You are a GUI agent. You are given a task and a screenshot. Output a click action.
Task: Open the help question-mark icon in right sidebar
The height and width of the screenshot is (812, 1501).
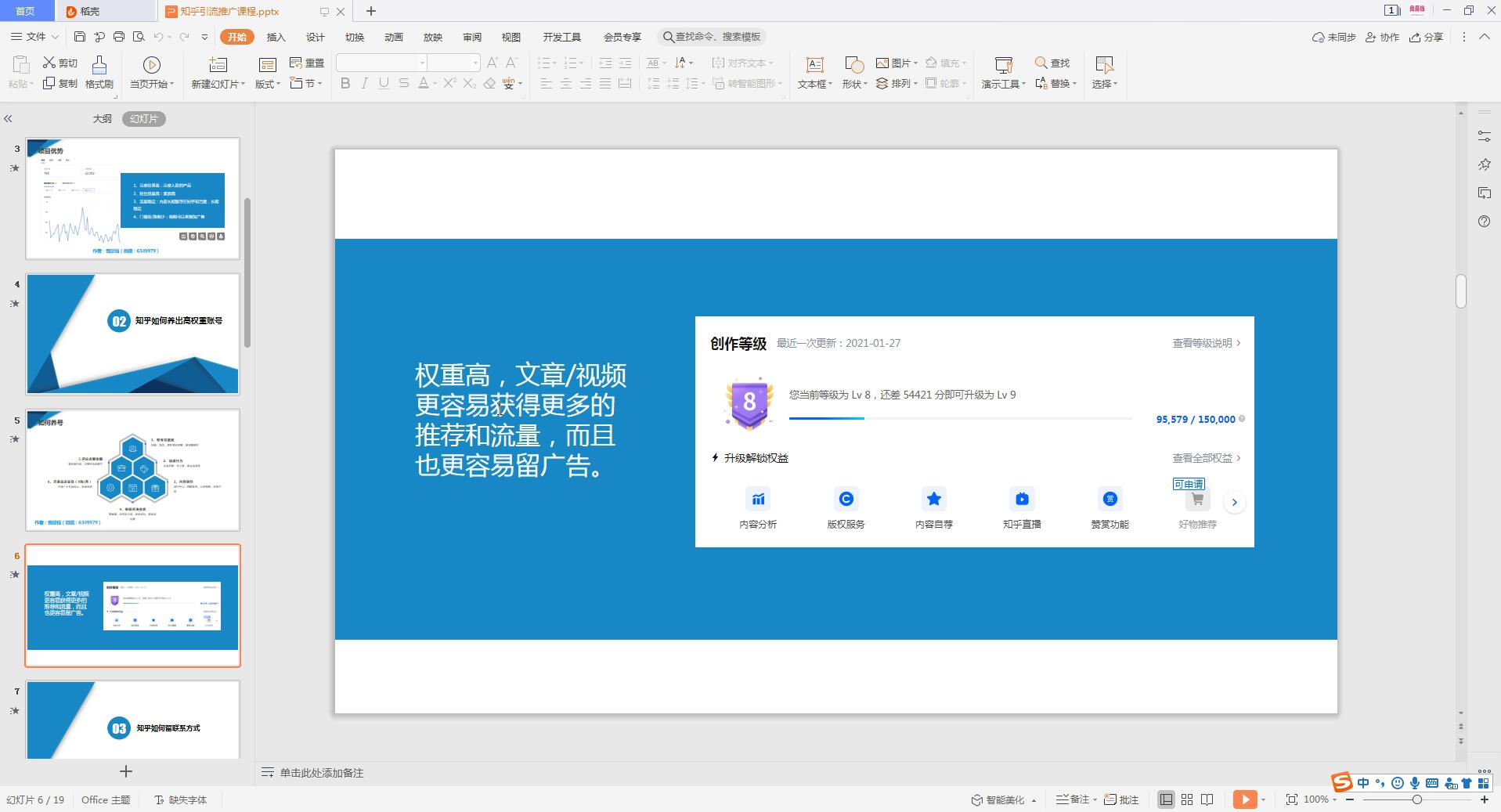point(1484,222)
